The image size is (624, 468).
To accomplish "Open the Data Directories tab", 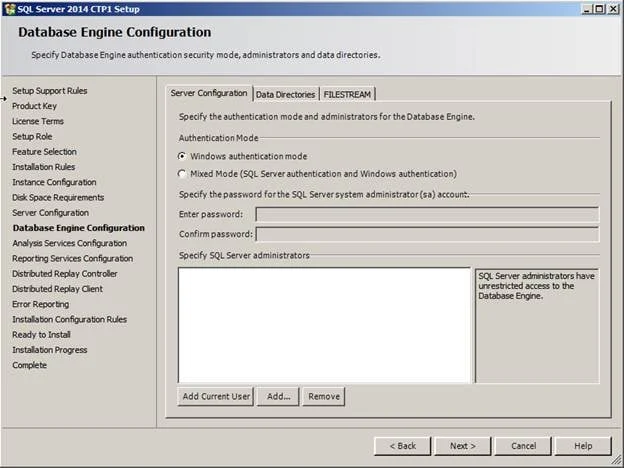I will [x=285, y=95].
